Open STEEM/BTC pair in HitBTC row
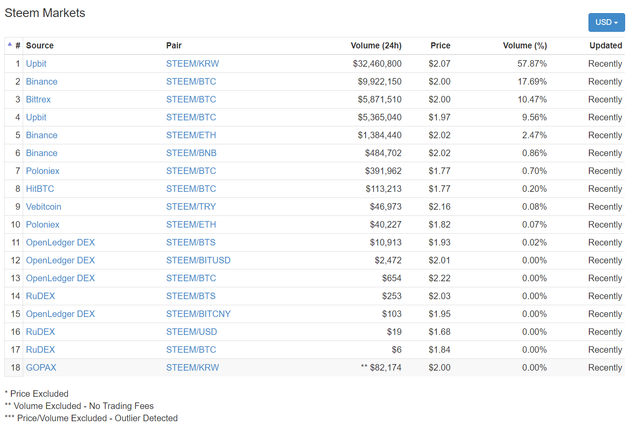 coord(191,189)
